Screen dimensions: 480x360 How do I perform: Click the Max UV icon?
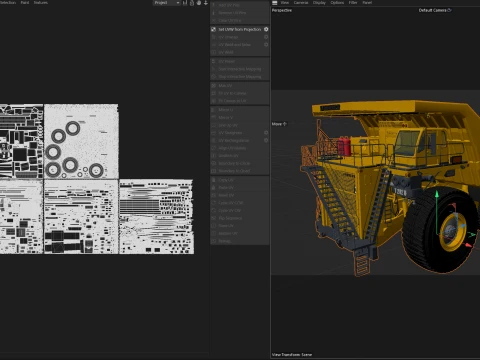point(214,86)
